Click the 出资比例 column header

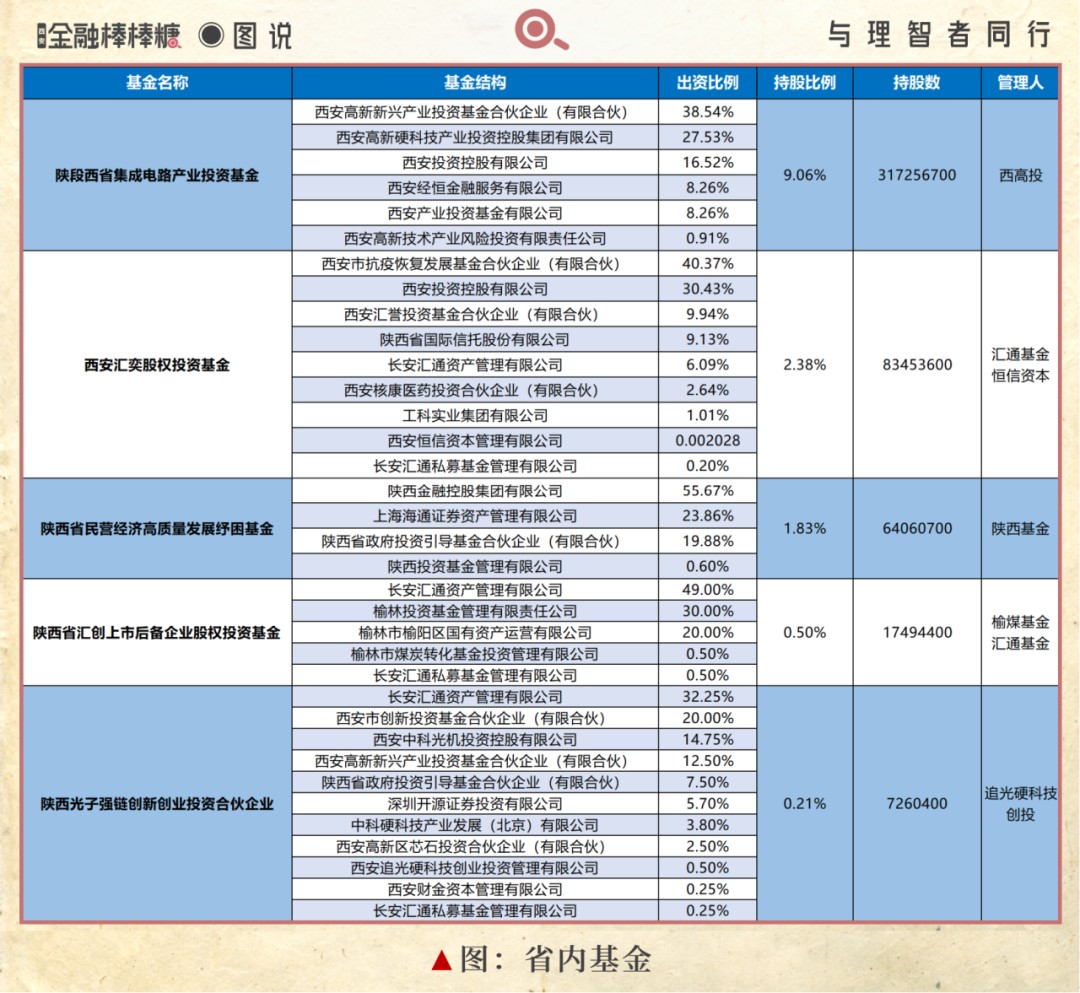(707, 83)
